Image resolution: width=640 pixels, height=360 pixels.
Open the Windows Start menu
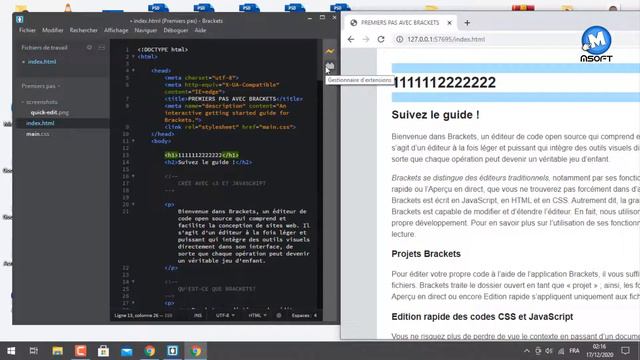11,351
